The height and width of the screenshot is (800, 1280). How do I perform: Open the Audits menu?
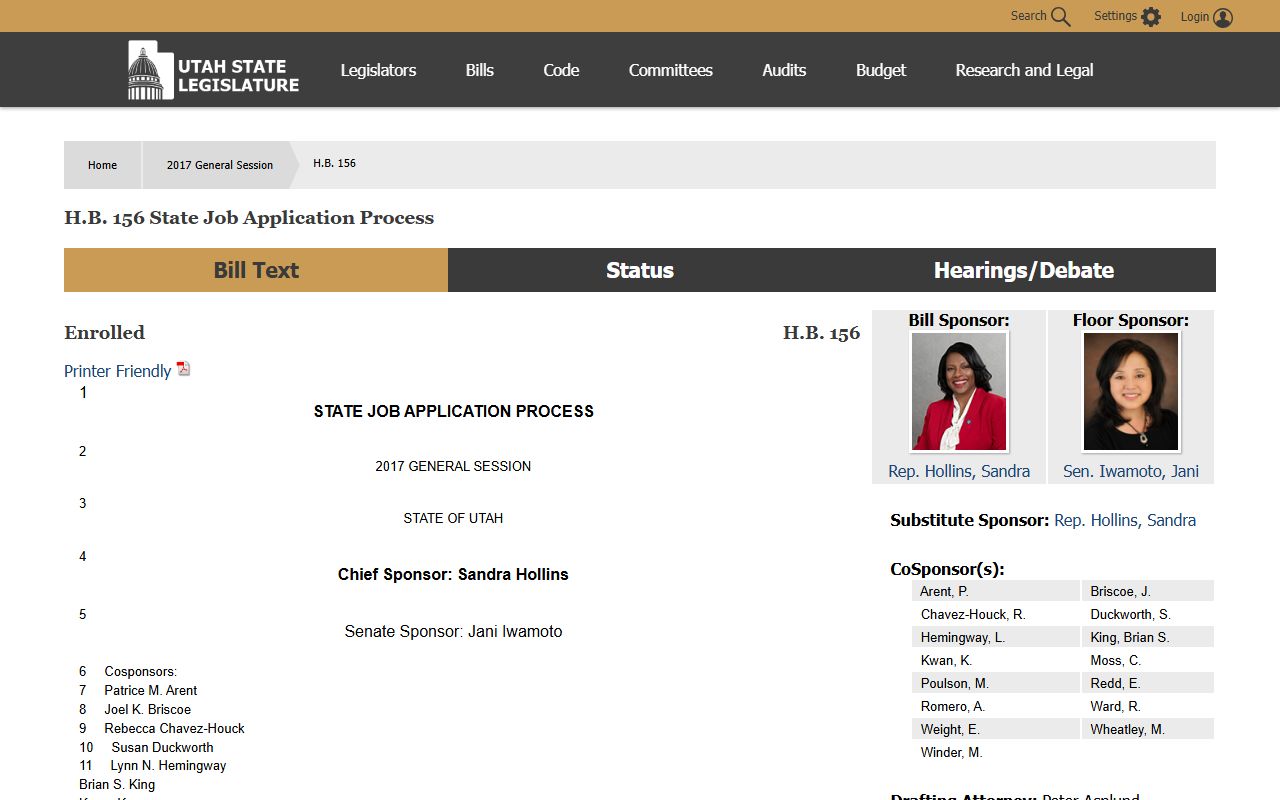[784, 70]
